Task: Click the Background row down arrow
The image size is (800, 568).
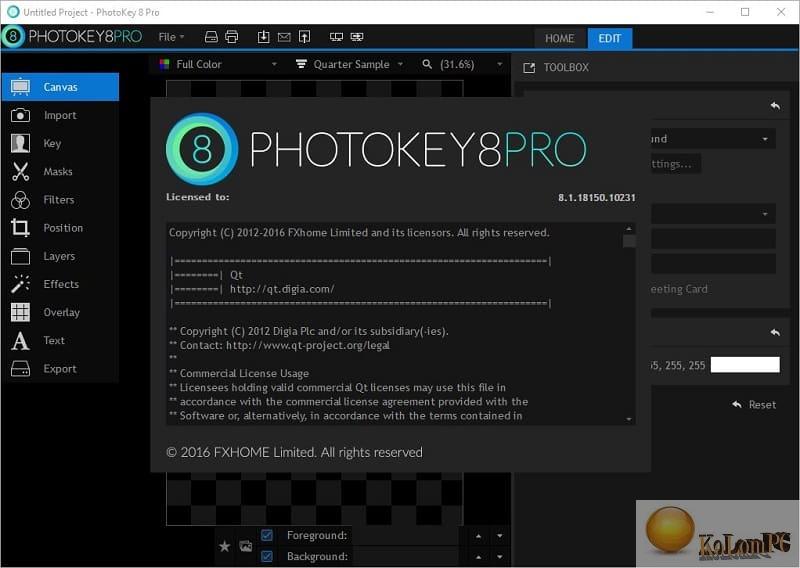Action: click(x=499, y=557)
